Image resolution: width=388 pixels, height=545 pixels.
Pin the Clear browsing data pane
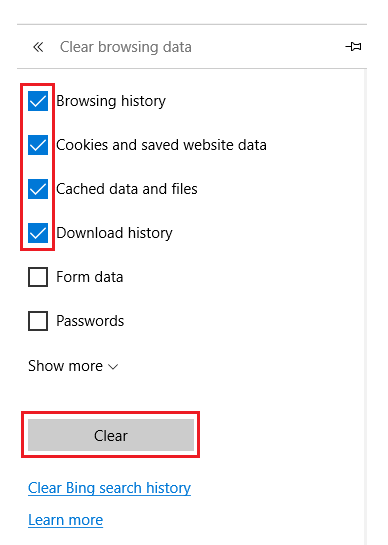[x=353, y=46]
